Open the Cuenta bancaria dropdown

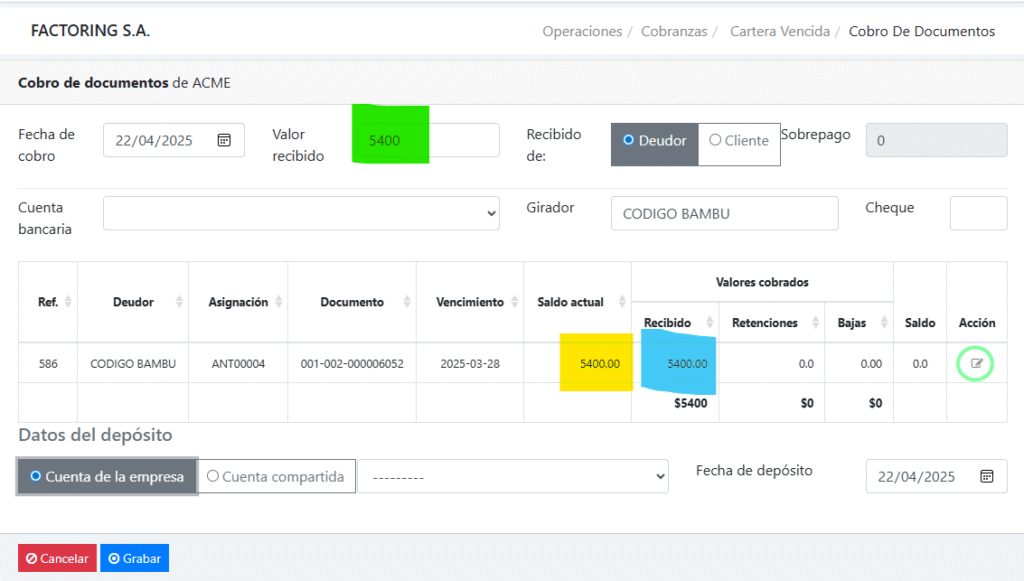(301, 213)
